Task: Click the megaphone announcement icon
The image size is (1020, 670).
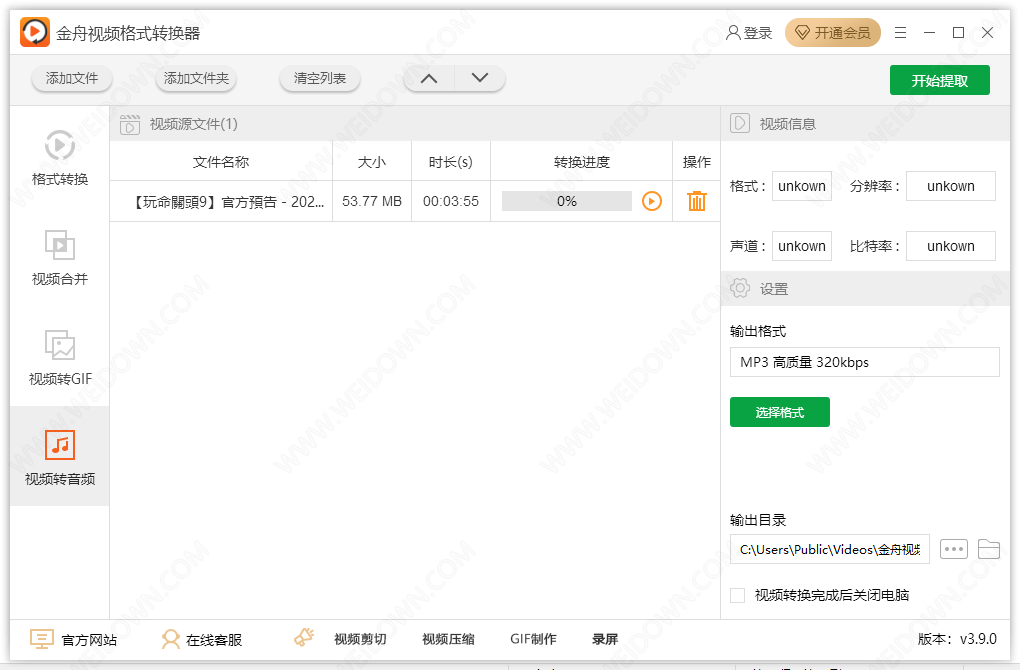Action: [304, 637]
